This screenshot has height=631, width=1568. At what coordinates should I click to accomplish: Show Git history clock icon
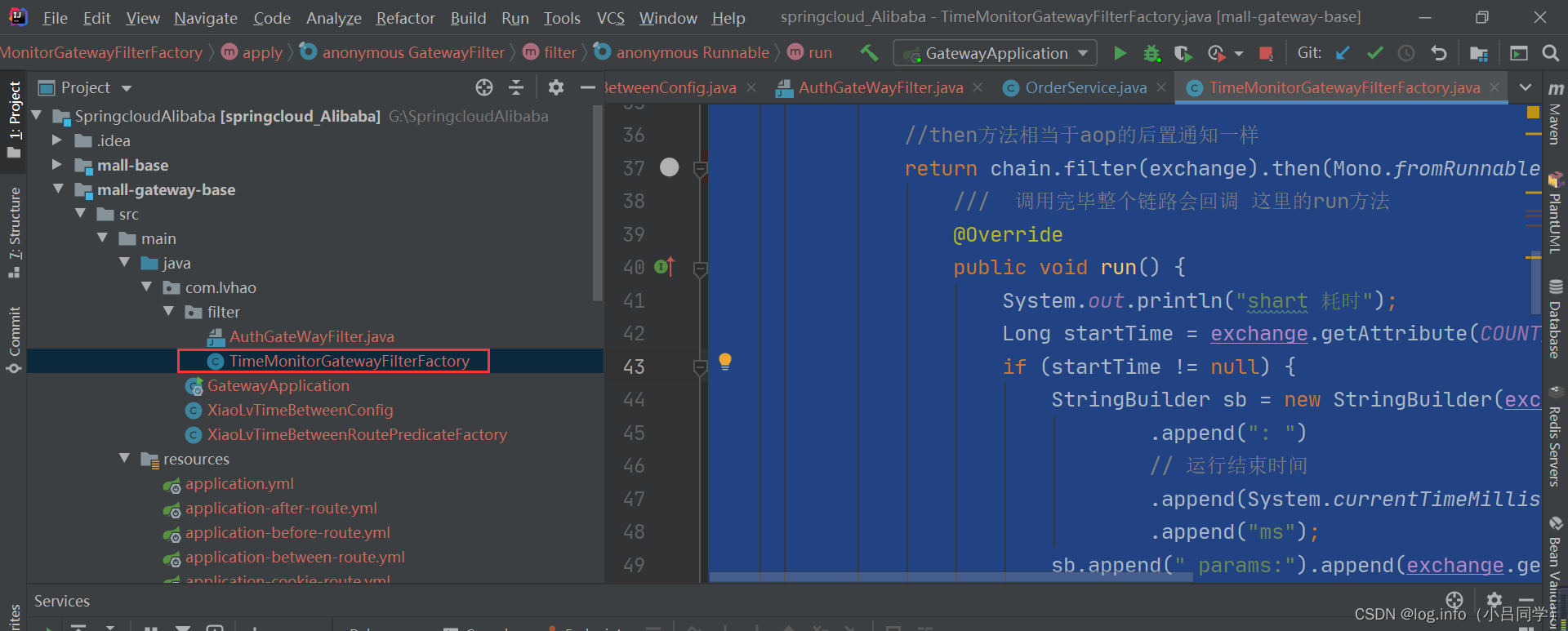1406,53
